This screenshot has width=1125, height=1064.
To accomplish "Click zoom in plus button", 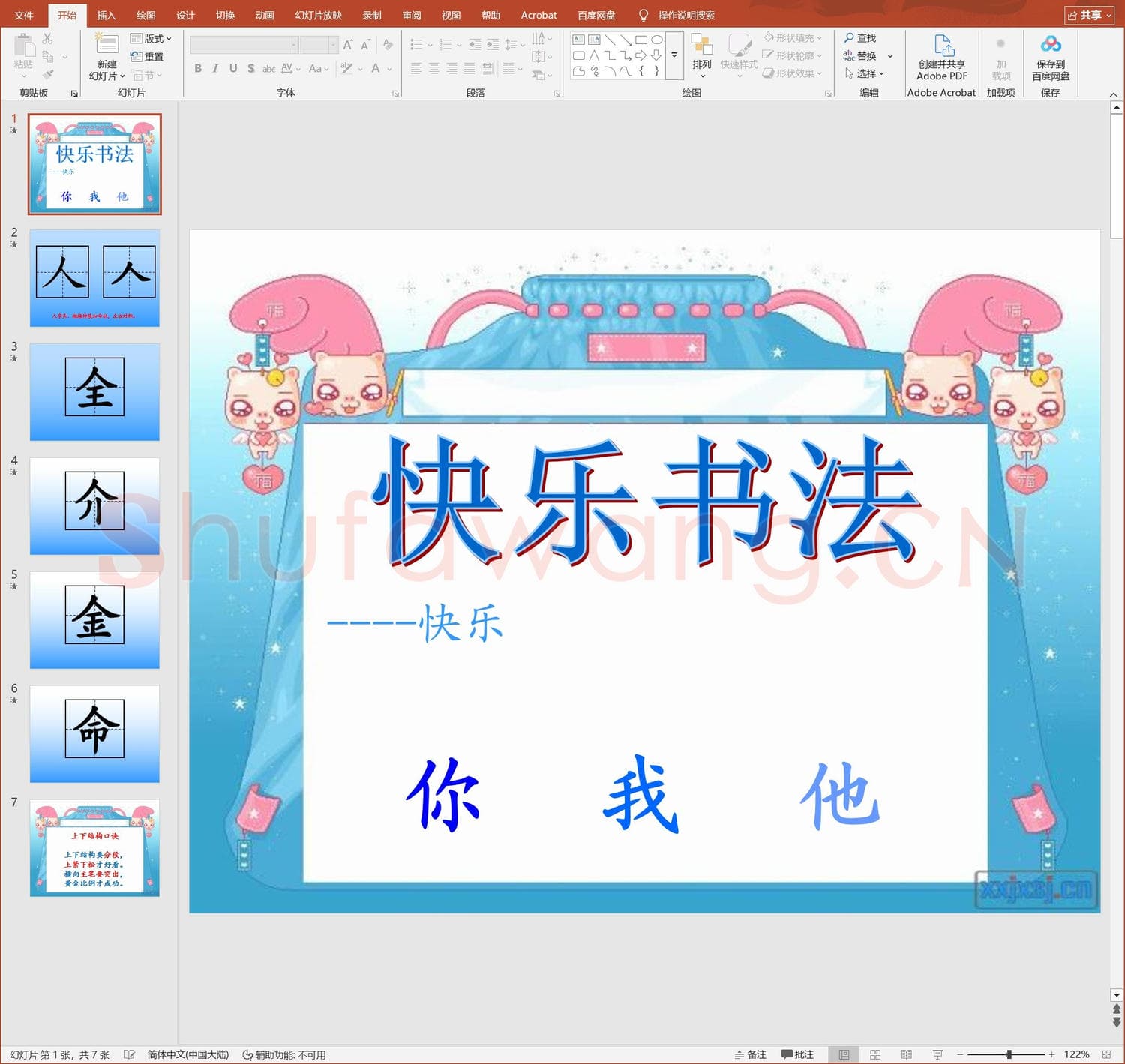I will point(1051,1054).
